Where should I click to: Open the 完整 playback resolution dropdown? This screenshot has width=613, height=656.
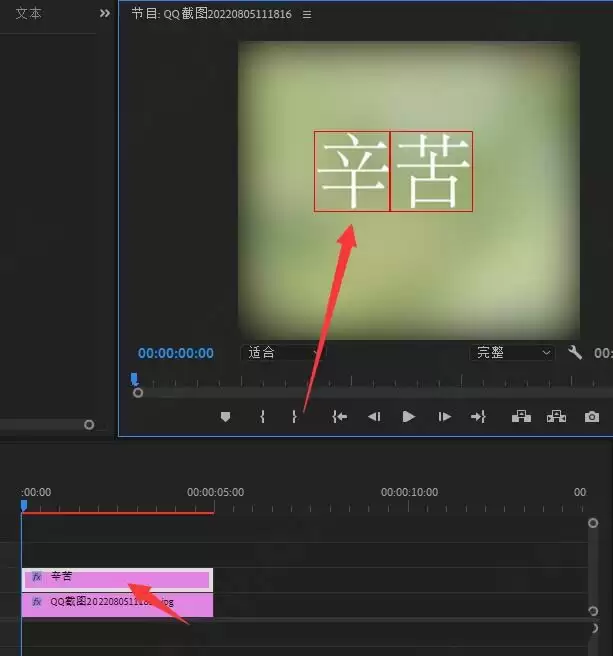tap(513, 353)
